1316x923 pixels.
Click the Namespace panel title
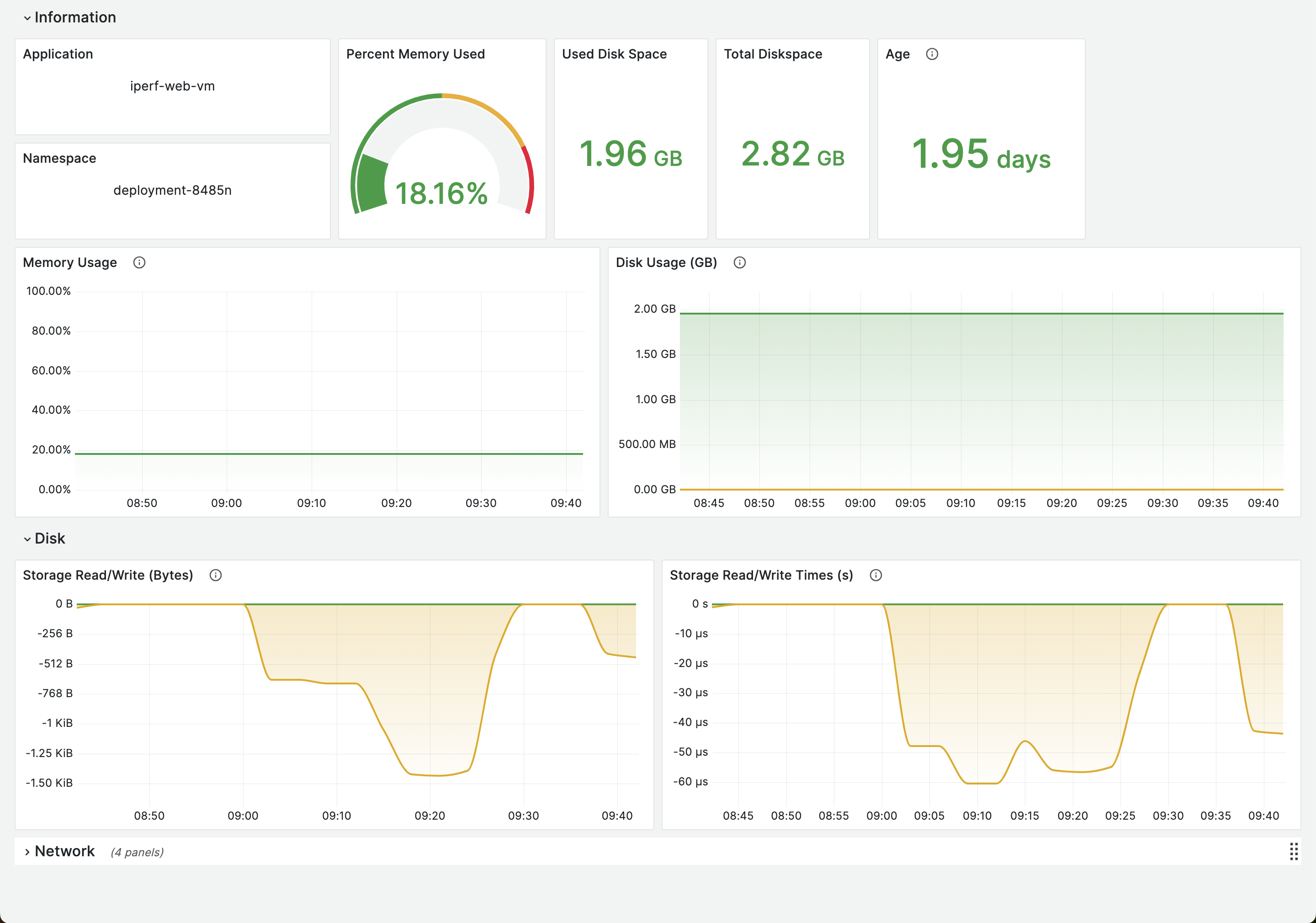(59, 158)
